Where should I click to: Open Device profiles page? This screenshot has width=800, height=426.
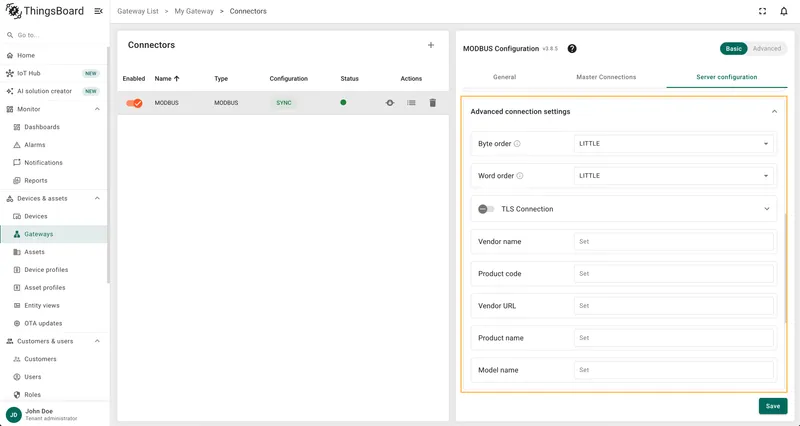tap(54, 270)
